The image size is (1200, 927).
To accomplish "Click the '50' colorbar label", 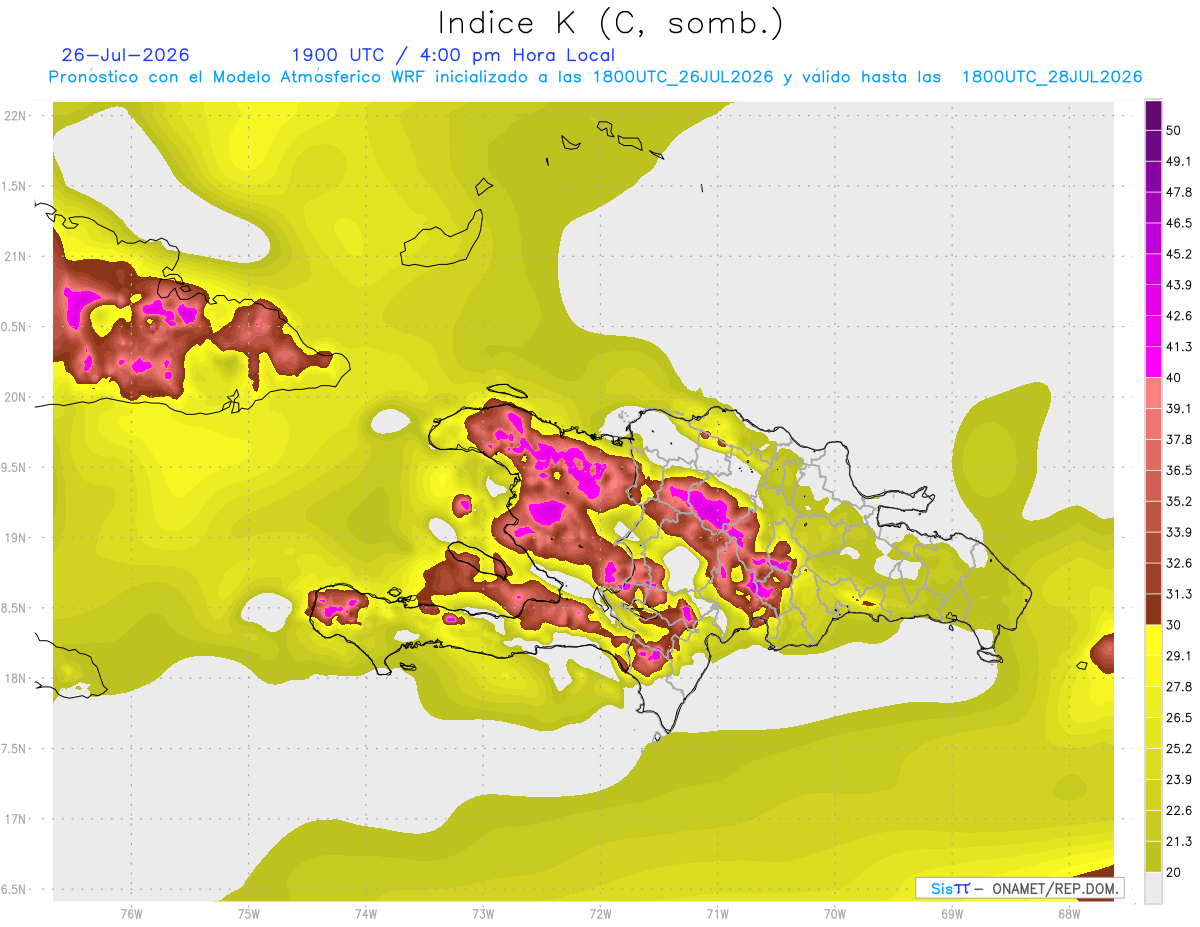I will (1174, 130).
